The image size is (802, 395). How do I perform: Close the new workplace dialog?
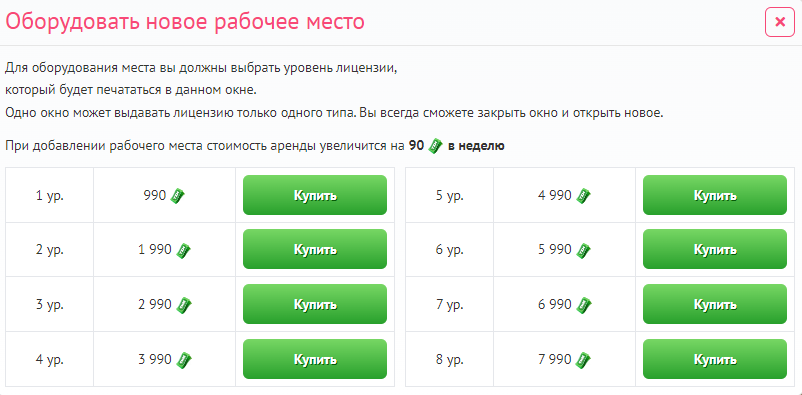[779, 22]
